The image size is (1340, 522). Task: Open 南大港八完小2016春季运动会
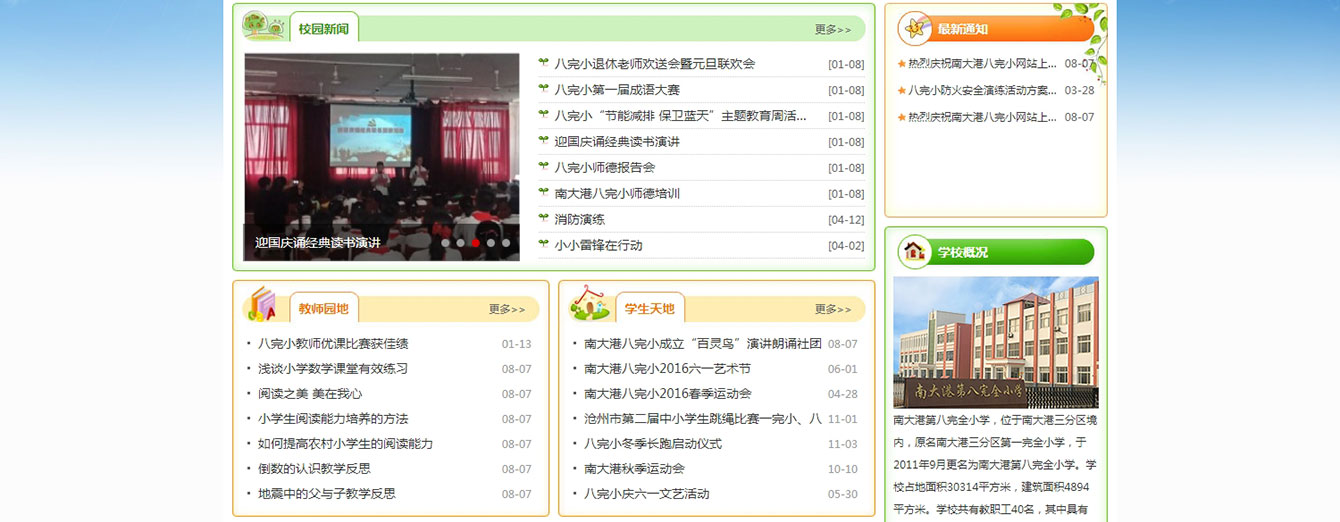click(668, 394)
